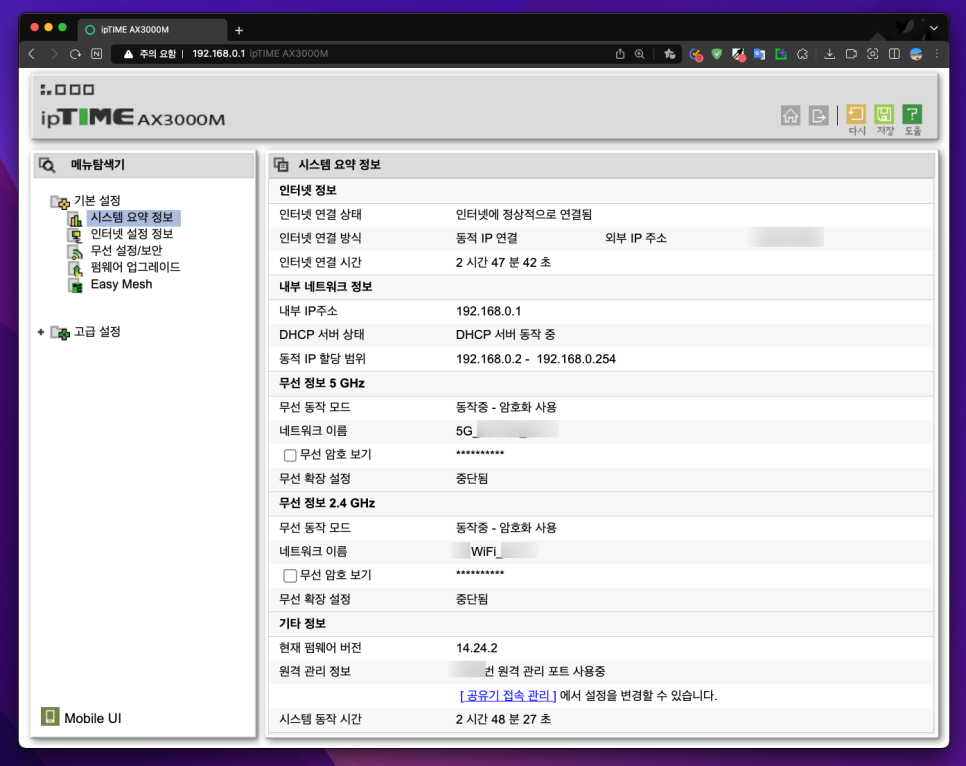Click the 2 시간 47 분 42 초 connection time

[x=503, y=263]
